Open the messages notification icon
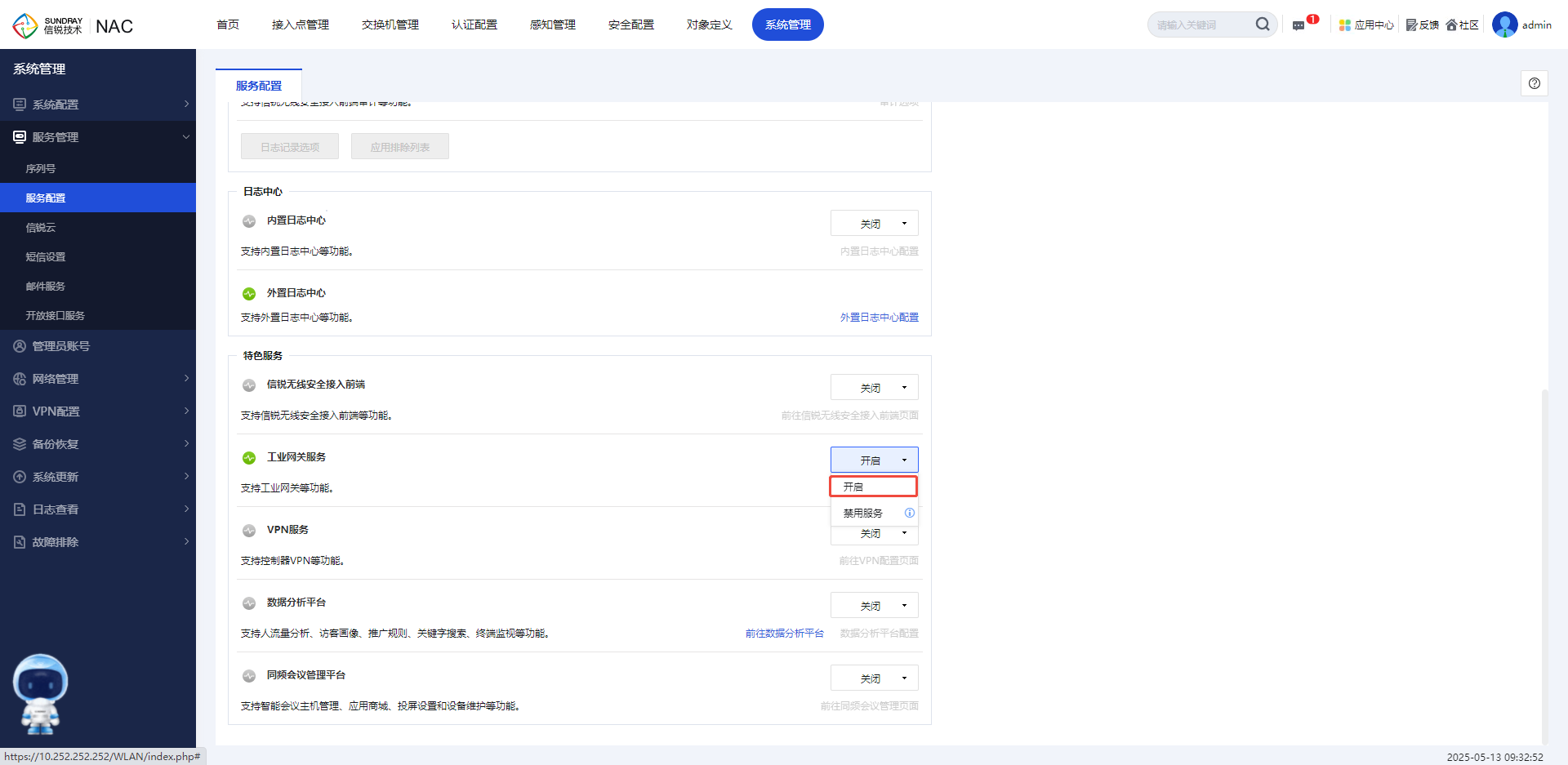Viewport: 1568px width, 765px height. pos(1298,25)
